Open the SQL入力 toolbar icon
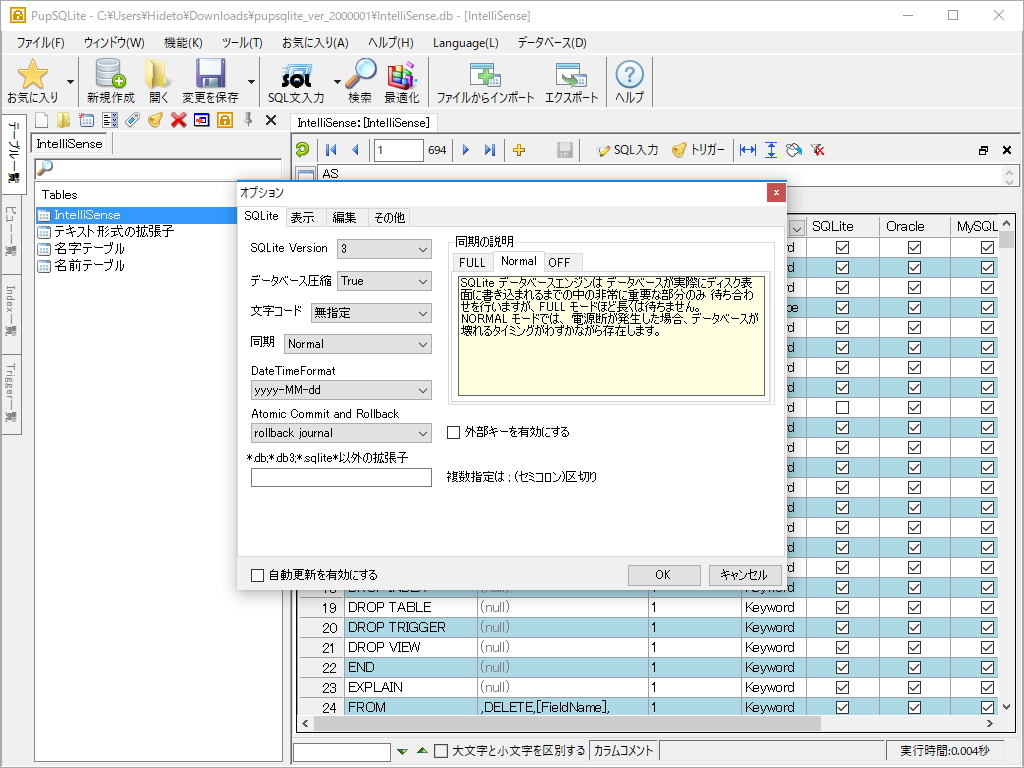 pos(296,75)
